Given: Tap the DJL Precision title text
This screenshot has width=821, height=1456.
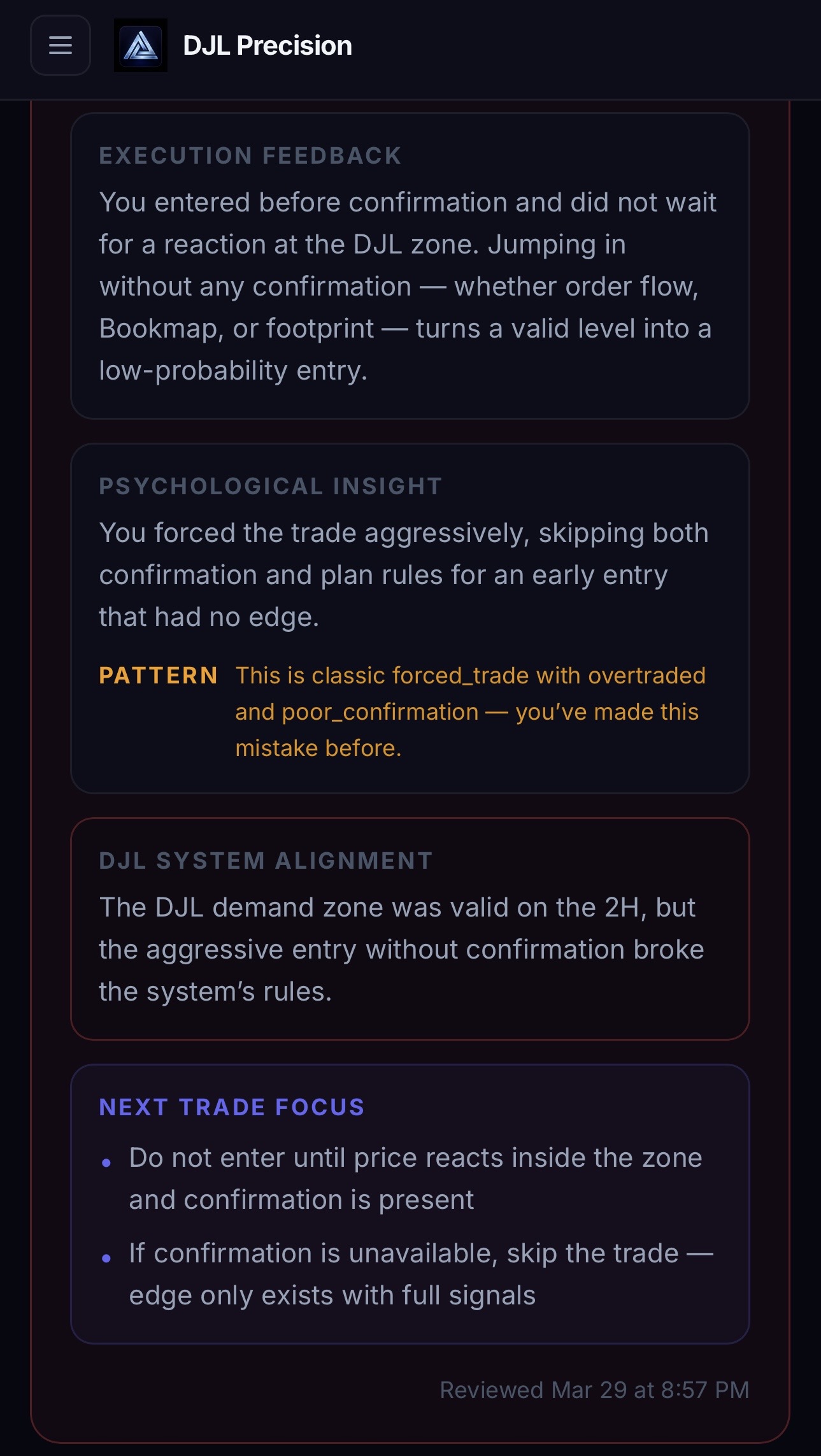Looking at the screenshot, I should (266, 45).
